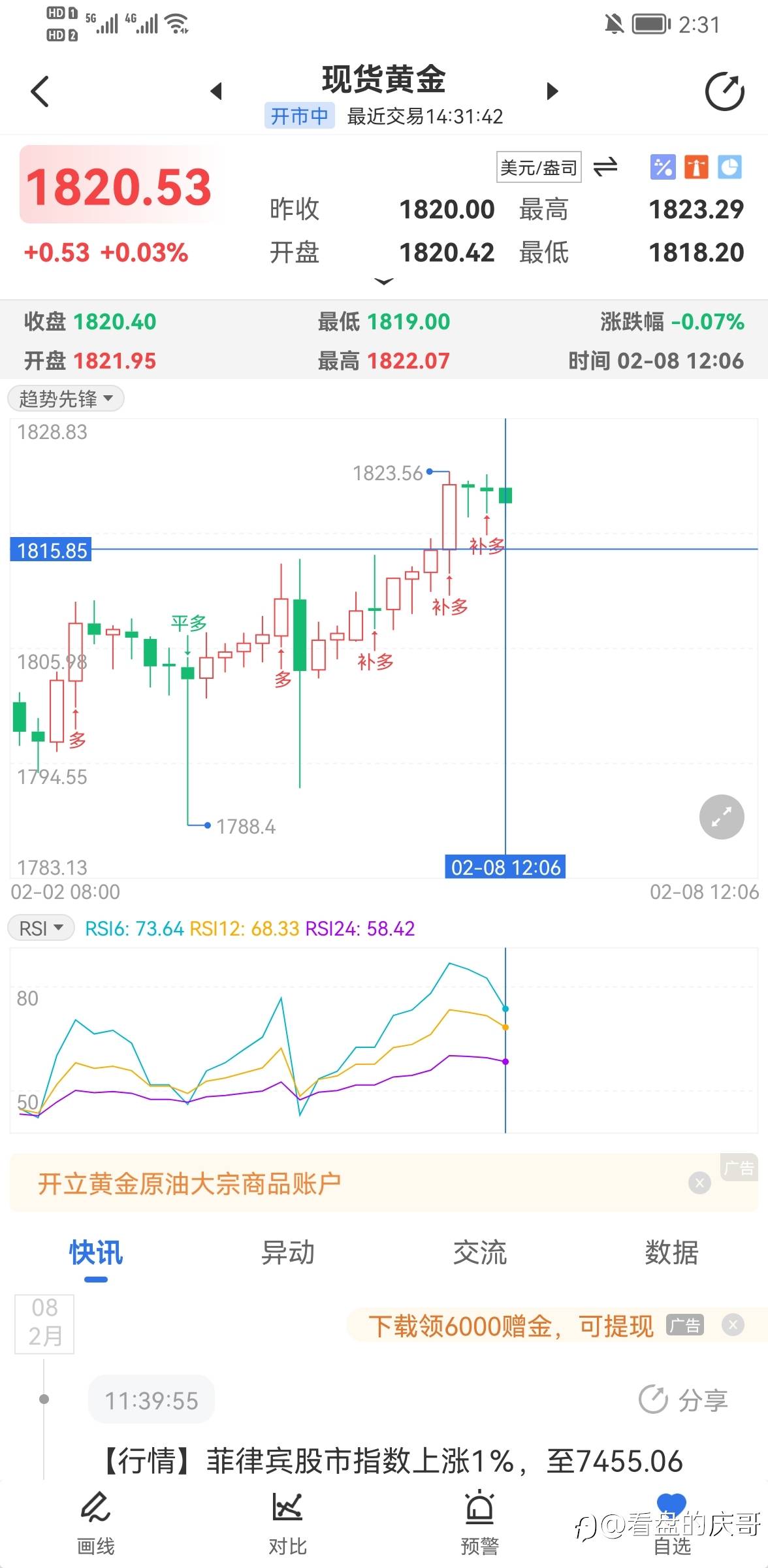Expand chart to fullscreen
The image size is (768, 1568).
point(721,817)
